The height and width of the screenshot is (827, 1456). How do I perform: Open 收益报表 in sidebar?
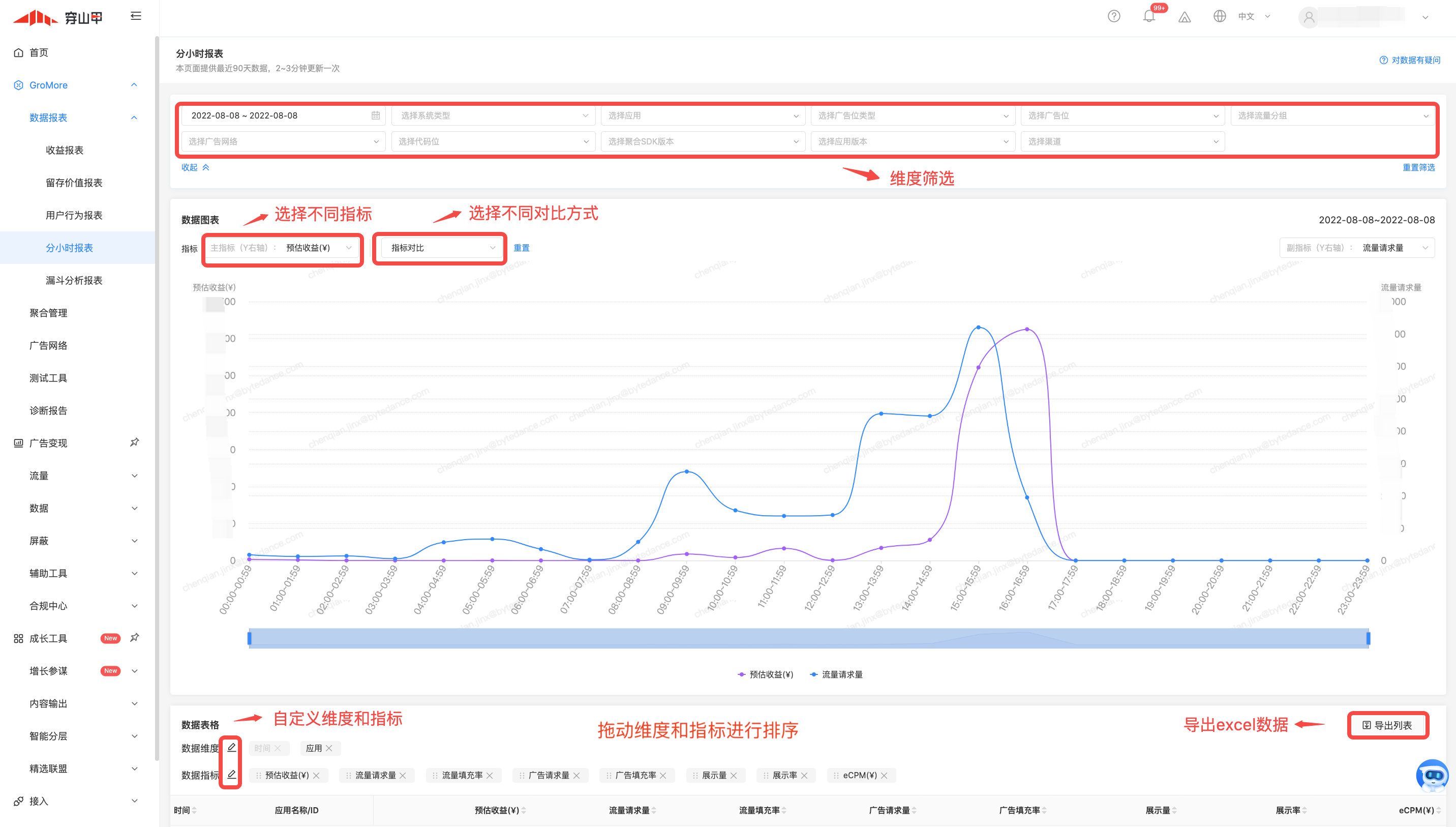(65, 150)
